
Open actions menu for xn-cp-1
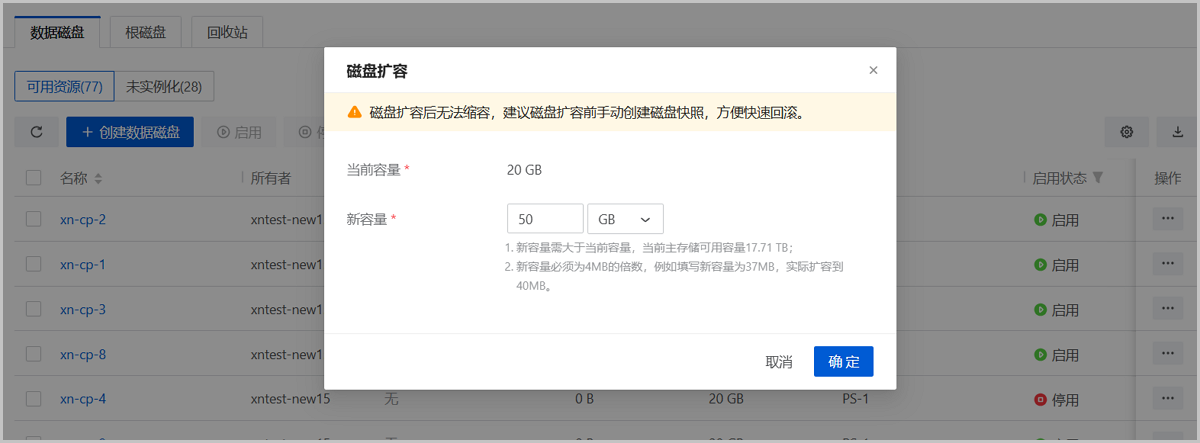tap(1168, 263)
